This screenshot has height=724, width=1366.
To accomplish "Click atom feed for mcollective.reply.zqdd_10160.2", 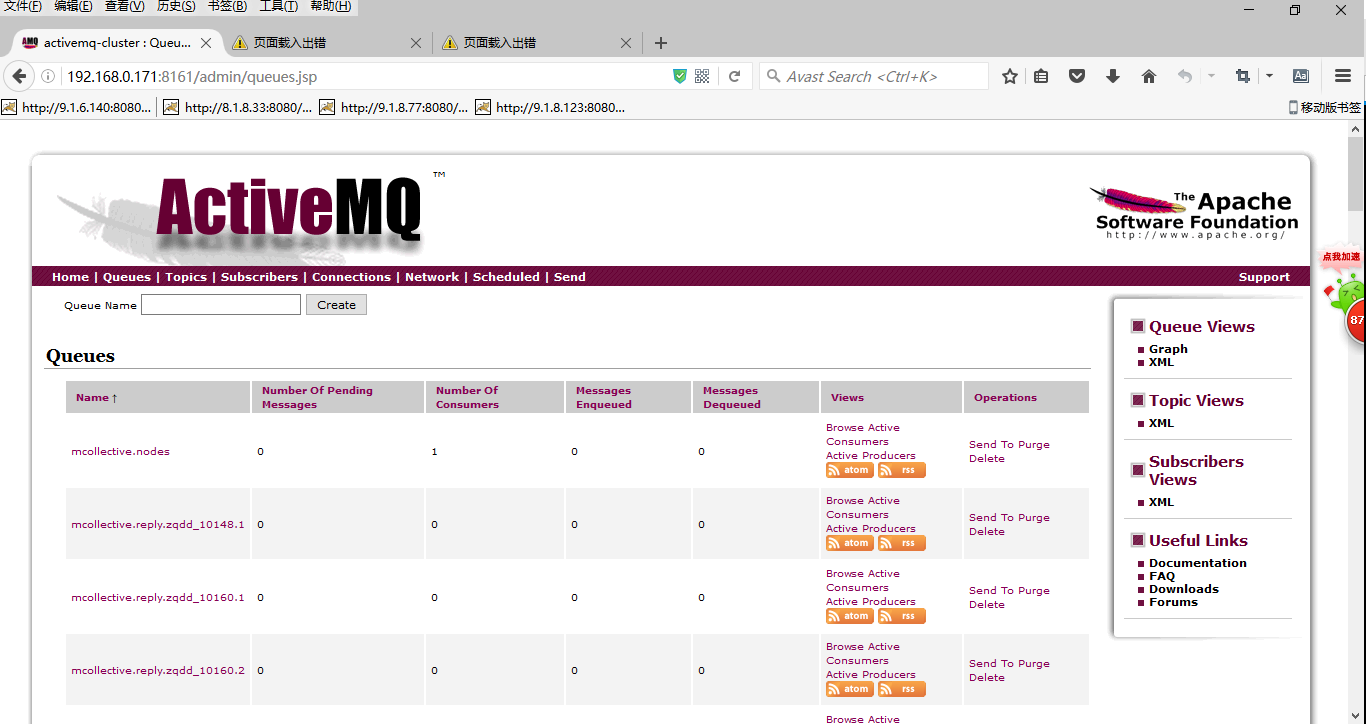I will point(850,689).
